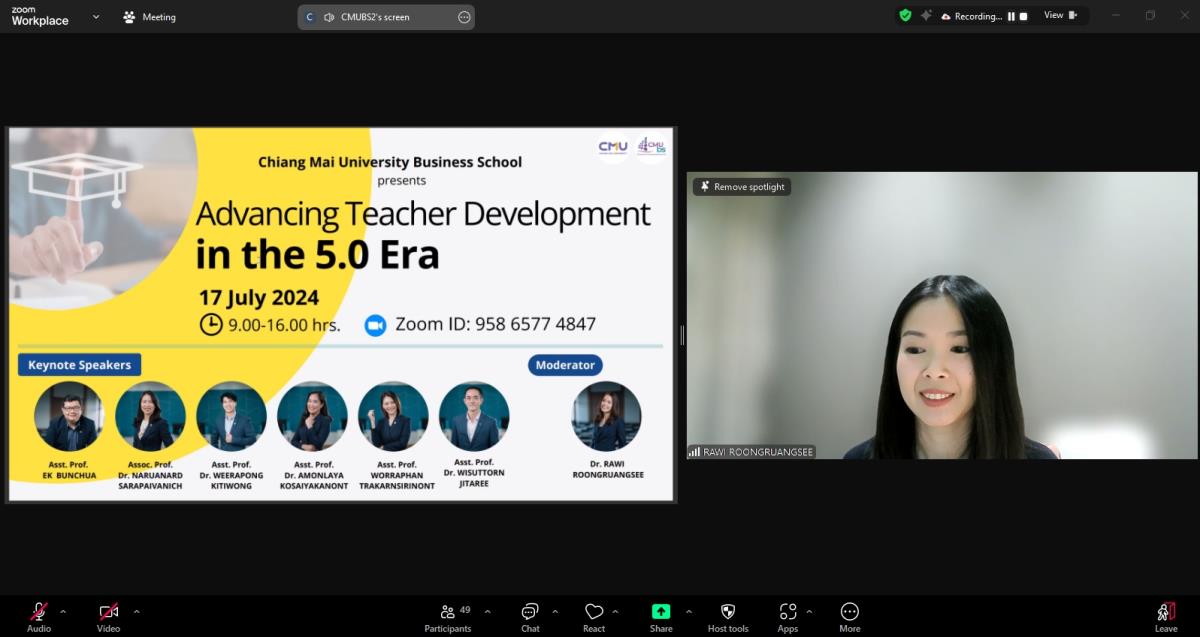Open the Participants panel

[448, 617]
